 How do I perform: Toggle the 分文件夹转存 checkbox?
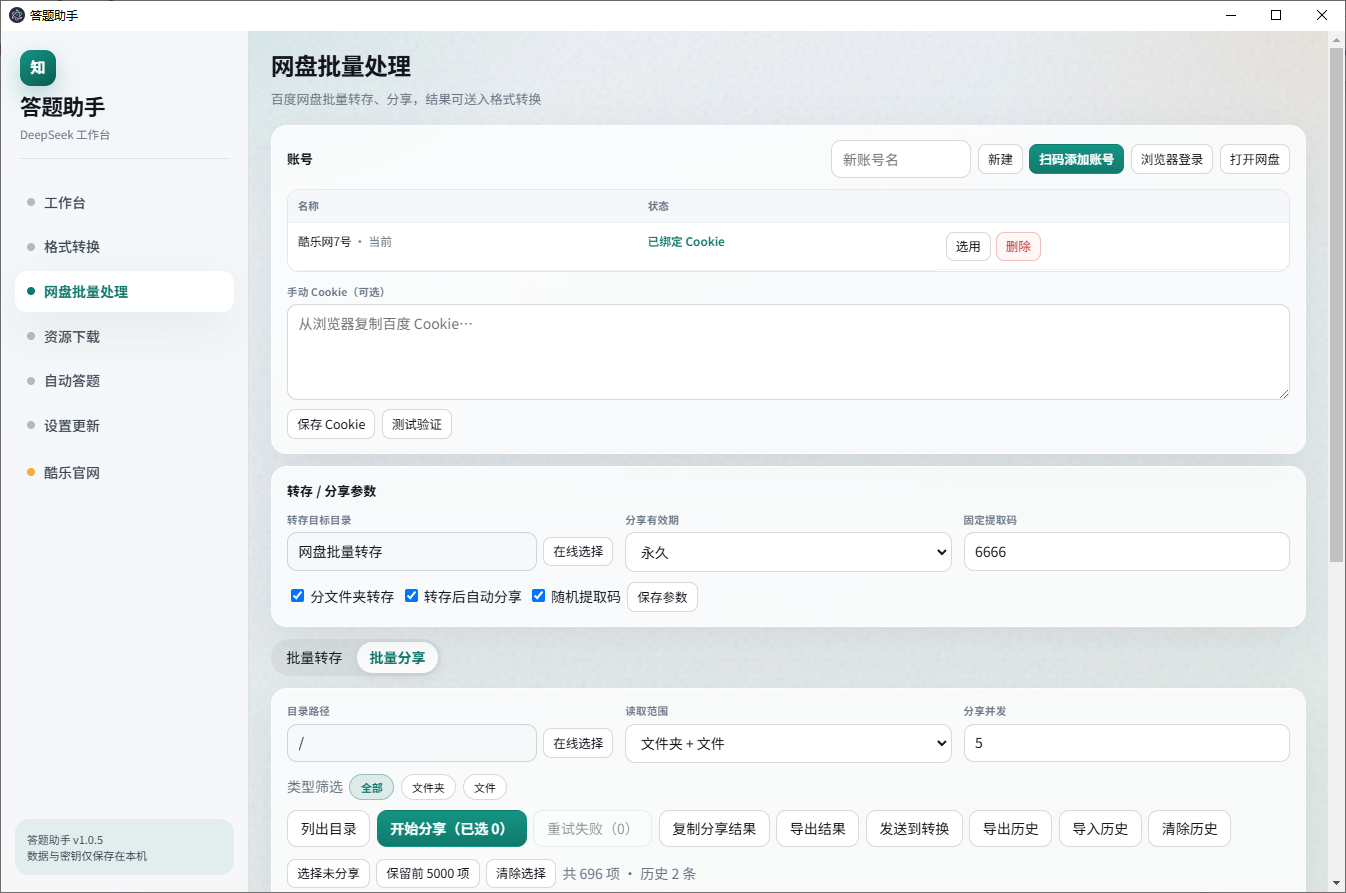click(x=297, y=596)
